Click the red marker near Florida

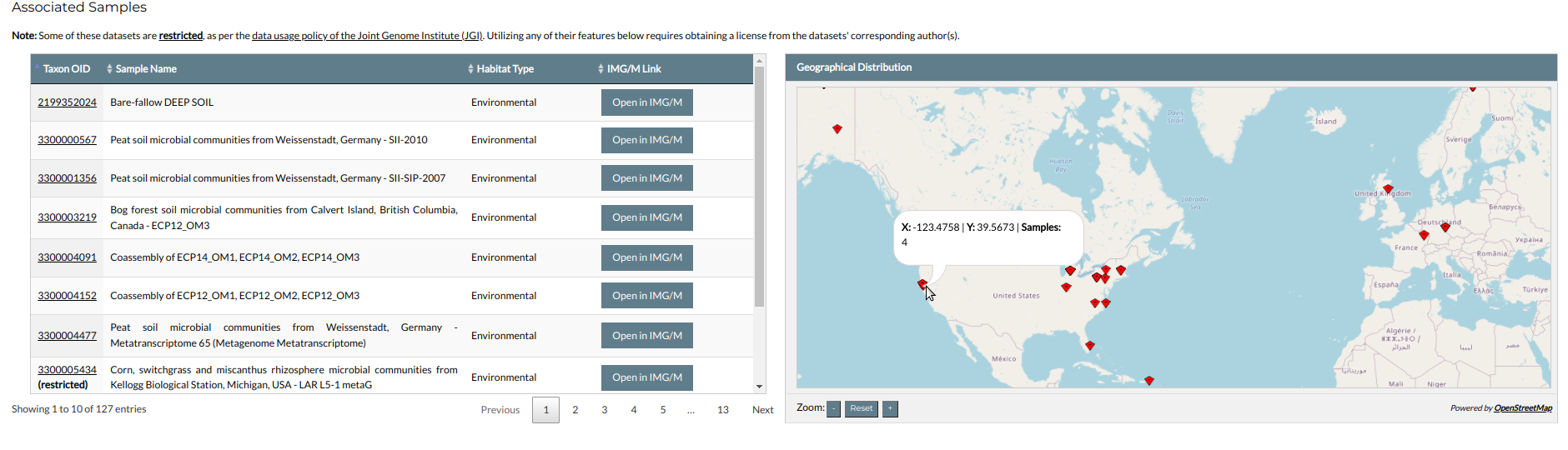(1089, 345)
